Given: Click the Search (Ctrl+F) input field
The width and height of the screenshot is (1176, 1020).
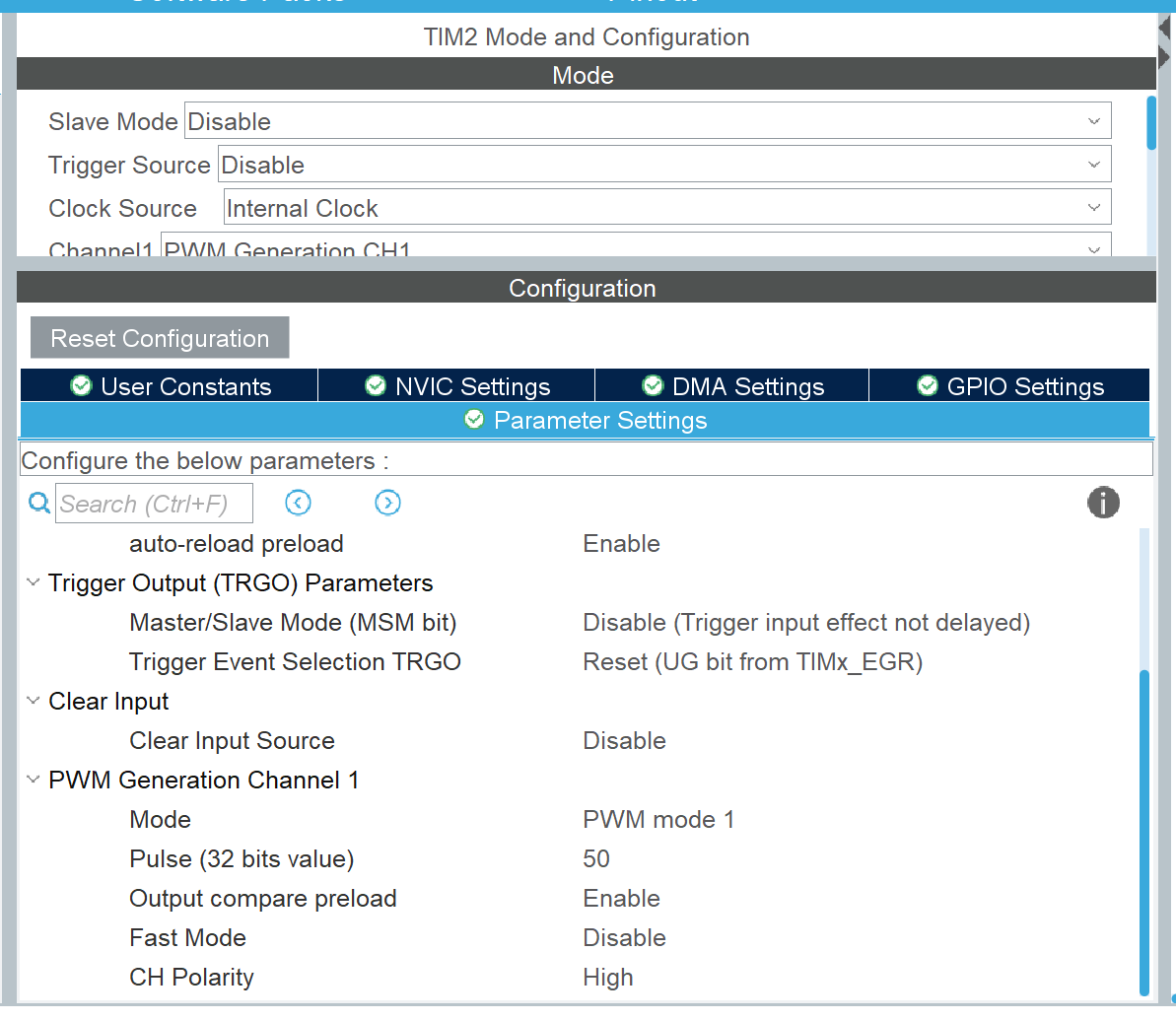Looking at the screenshot, I should click(x=154, y=504).
